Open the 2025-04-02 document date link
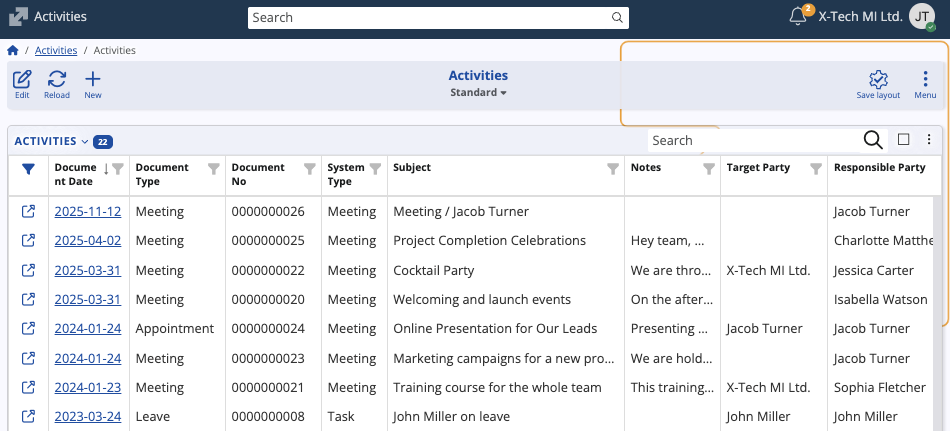This screenshot has height=431, width=950. click(x=88, y=241)
